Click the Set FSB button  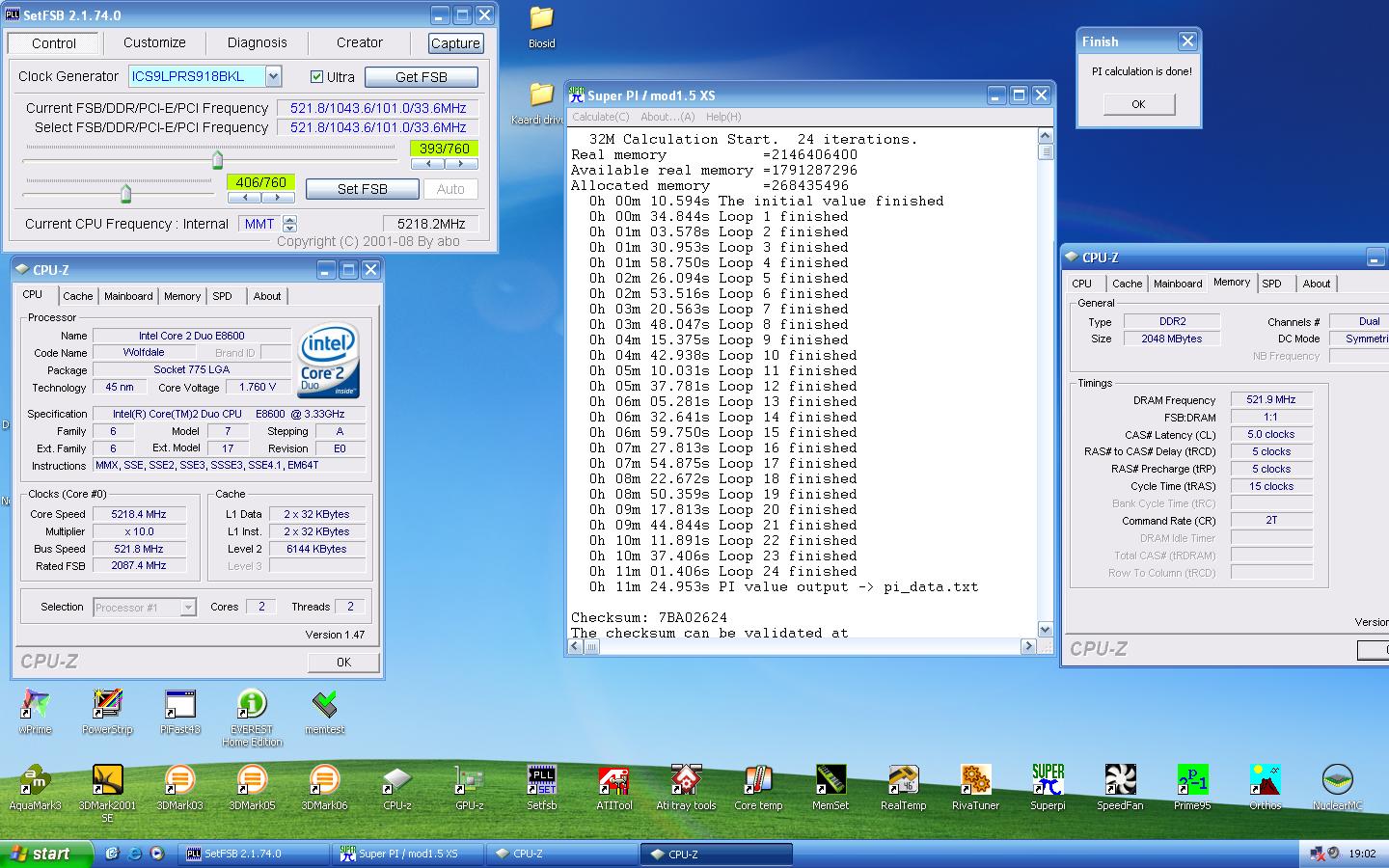tap(363, 189)
